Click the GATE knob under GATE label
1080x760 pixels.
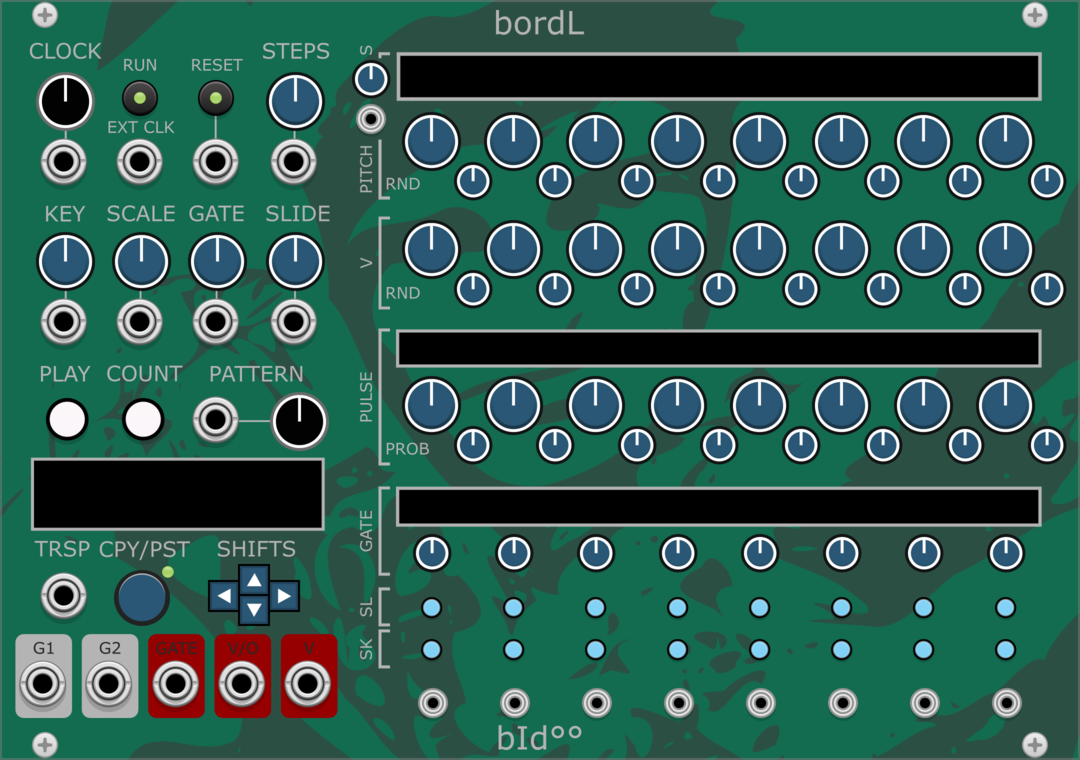[217, 261]
